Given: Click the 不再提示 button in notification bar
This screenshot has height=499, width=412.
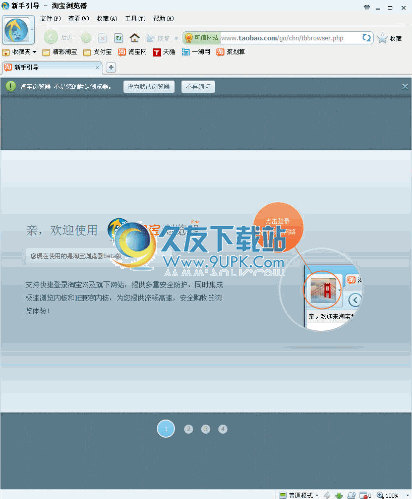Looking at the screenshot, I should (198, 87).
